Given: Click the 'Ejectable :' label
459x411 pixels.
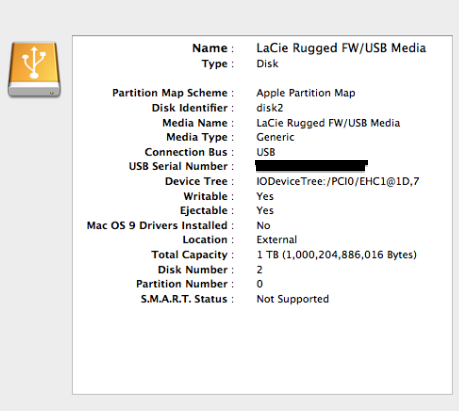Looking at the screenshot, I should (207, 211).
